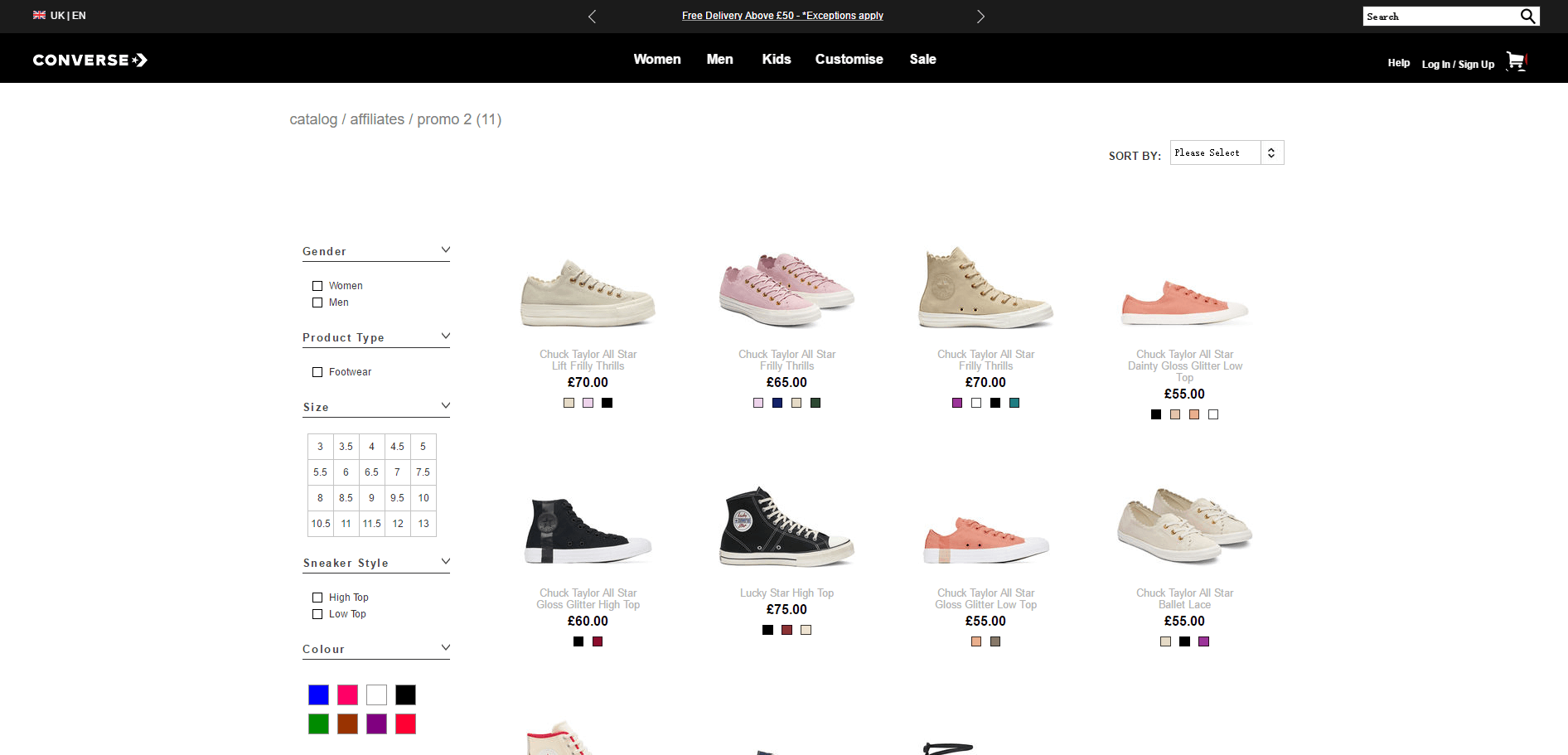Viewport: 1568px width, 755px height.
Task: Choose black swatch under Dainty Gloss Glitter Low Top
Action: tap(1156, 414)
